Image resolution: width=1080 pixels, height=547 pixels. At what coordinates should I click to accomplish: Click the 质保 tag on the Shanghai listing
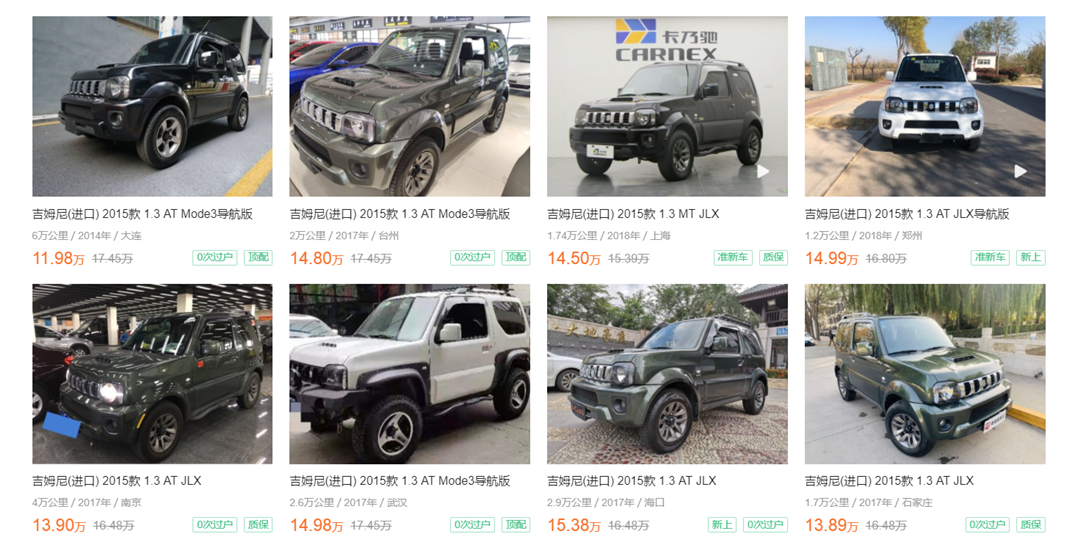pyautogui.click(x=773, y=258)
